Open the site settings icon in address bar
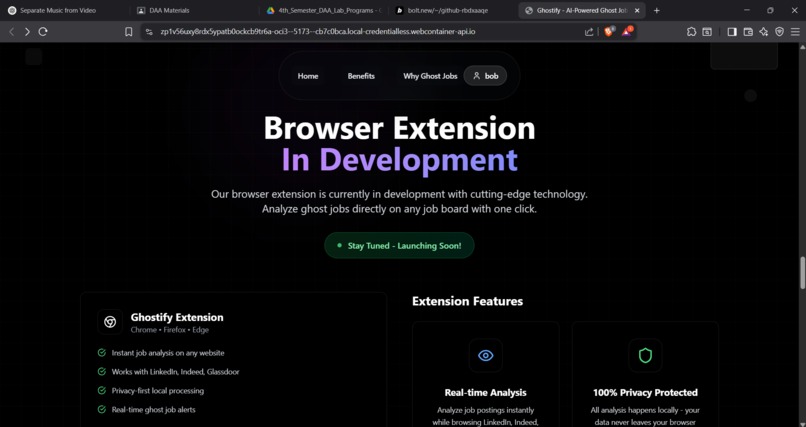Image resolution: width=806 pixels, height=427 pixels. [149, 32]
